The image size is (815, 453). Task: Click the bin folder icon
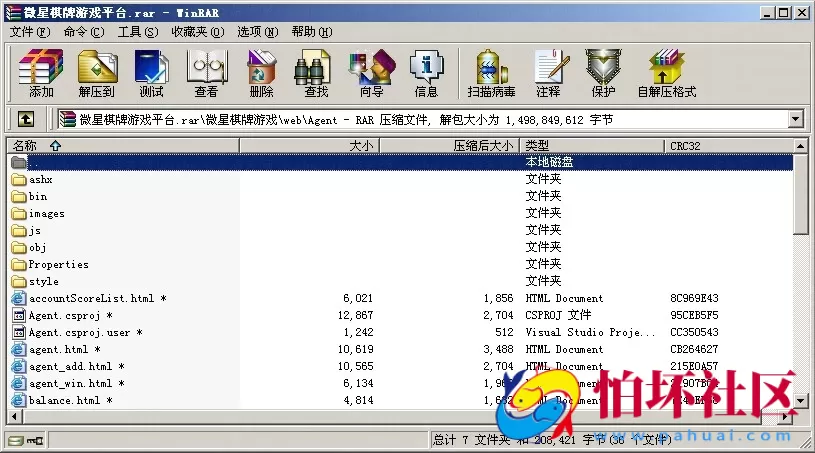(x=19, y=197)
